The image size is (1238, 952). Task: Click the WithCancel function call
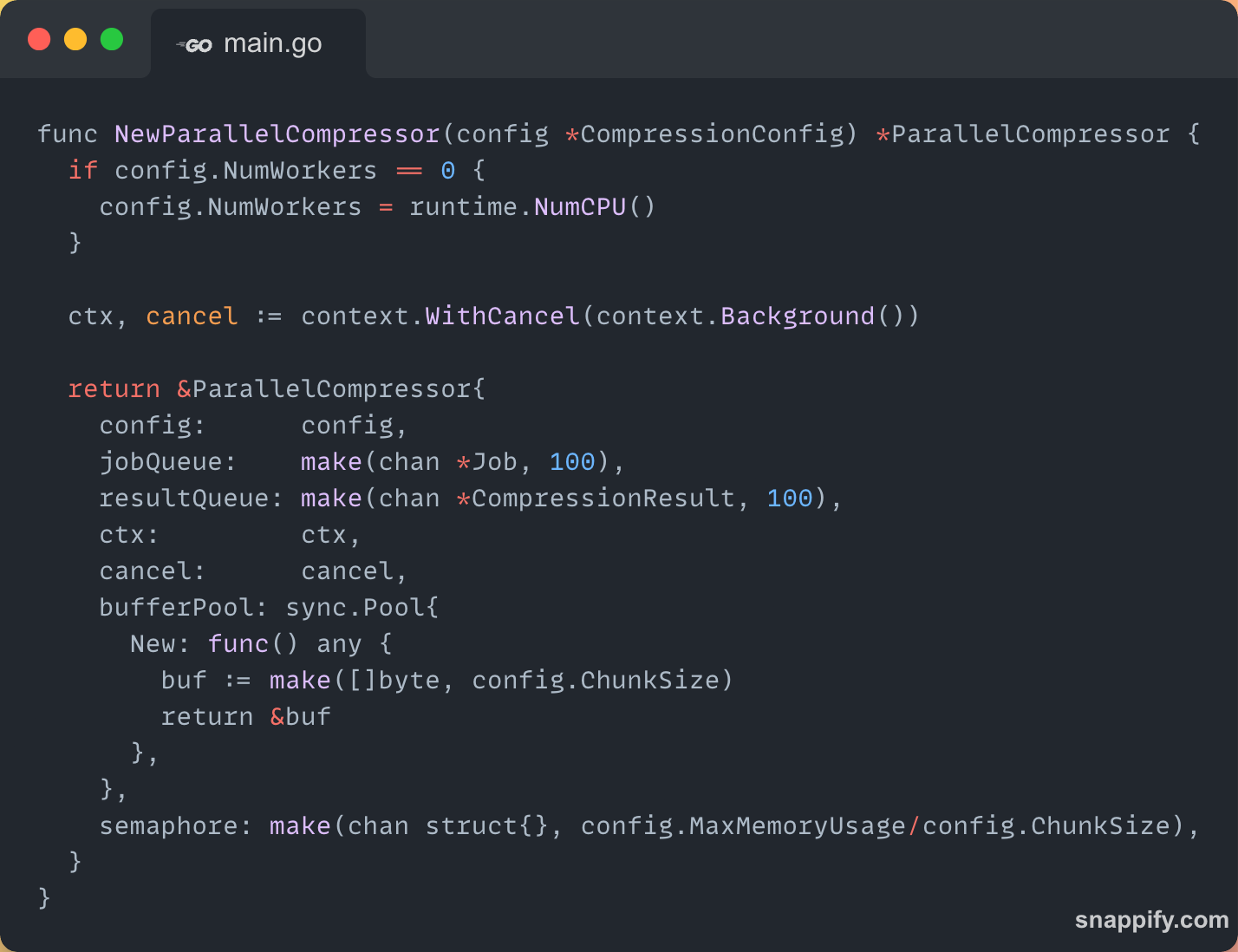[502, 316]
